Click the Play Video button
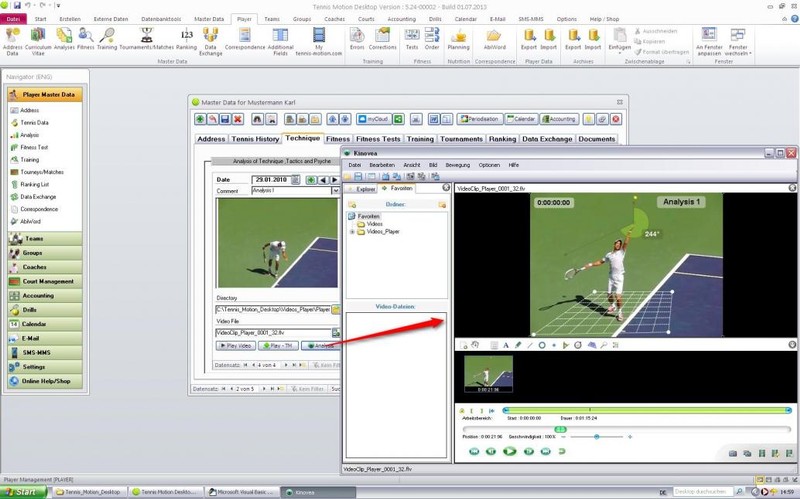The image size is (800, 499). (x=236, y=345)
